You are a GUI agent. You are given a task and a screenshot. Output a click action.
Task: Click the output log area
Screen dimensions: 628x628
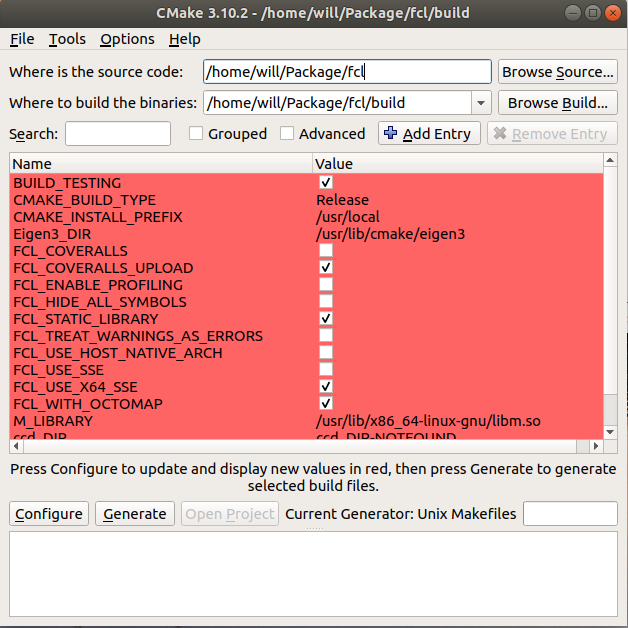coord(313,574)
